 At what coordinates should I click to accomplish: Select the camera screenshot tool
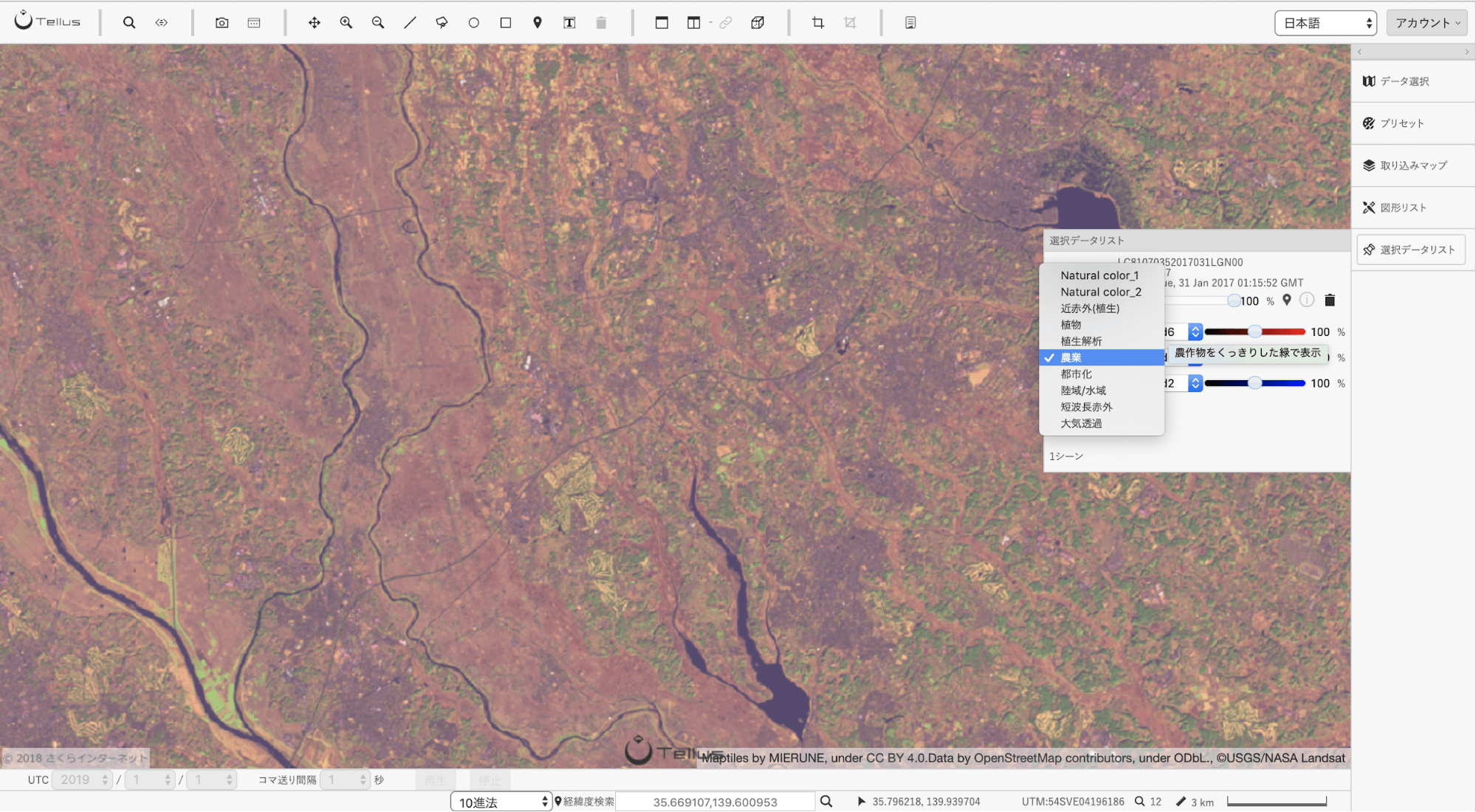pyautogui.click(x=222, y=23)
